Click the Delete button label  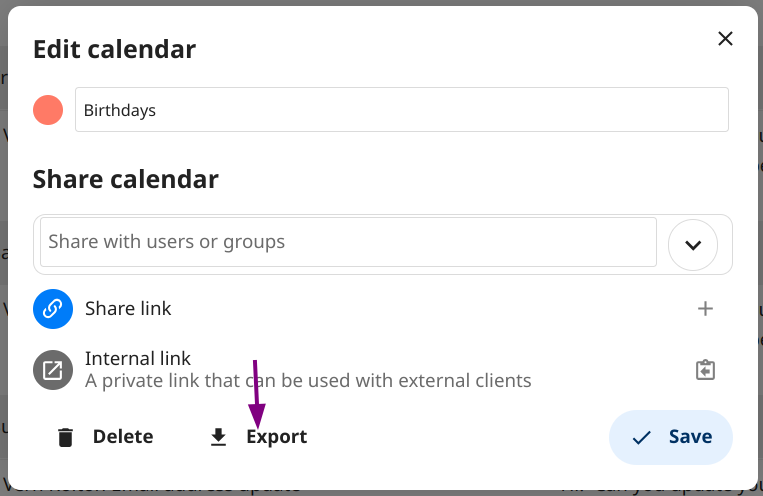[123, 437]
